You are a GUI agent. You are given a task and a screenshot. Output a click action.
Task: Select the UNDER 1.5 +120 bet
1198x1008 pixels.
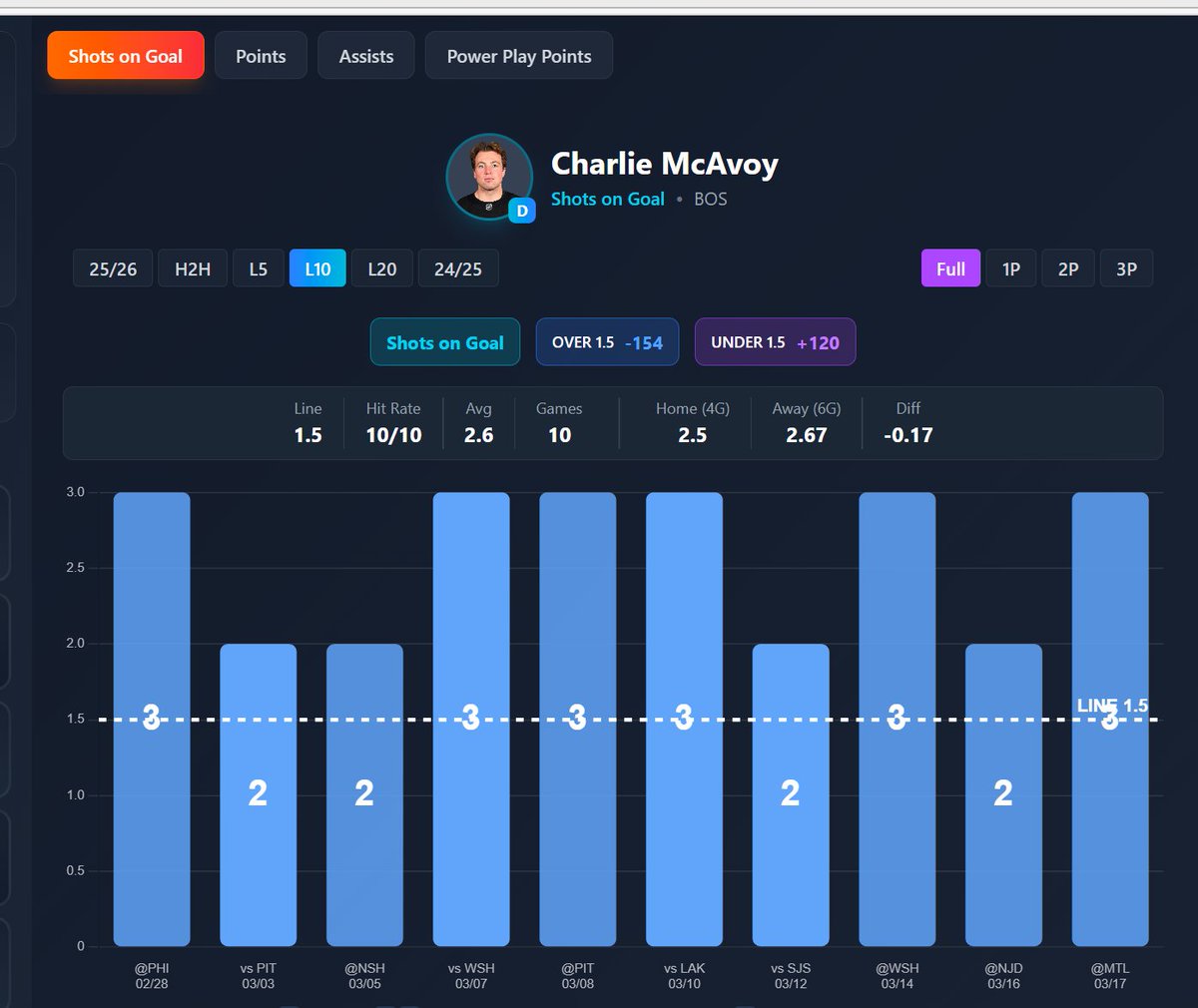click(x=775, y=341)
